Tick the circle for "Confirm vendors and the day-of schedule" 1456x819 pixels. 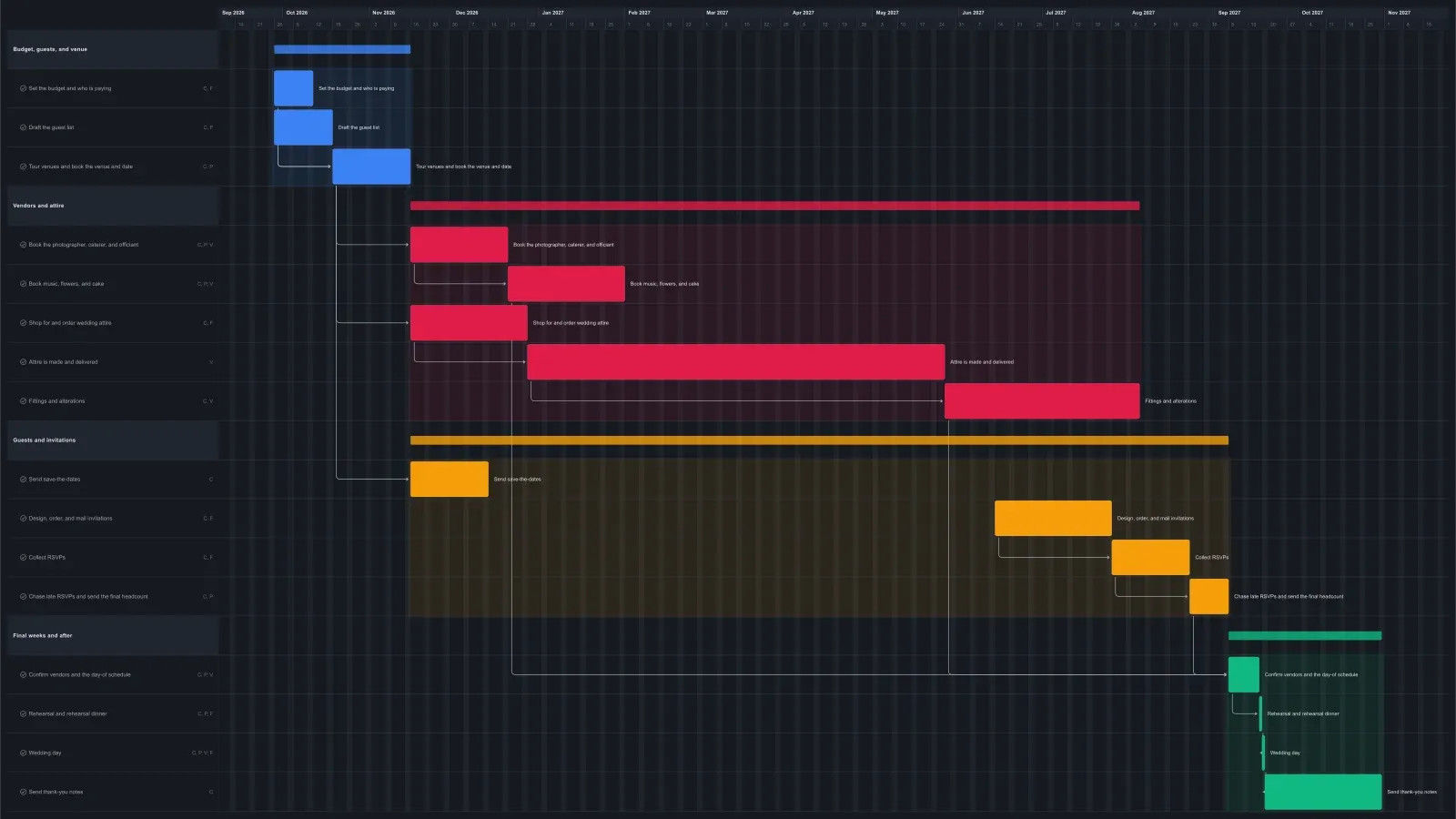point(23,675)
